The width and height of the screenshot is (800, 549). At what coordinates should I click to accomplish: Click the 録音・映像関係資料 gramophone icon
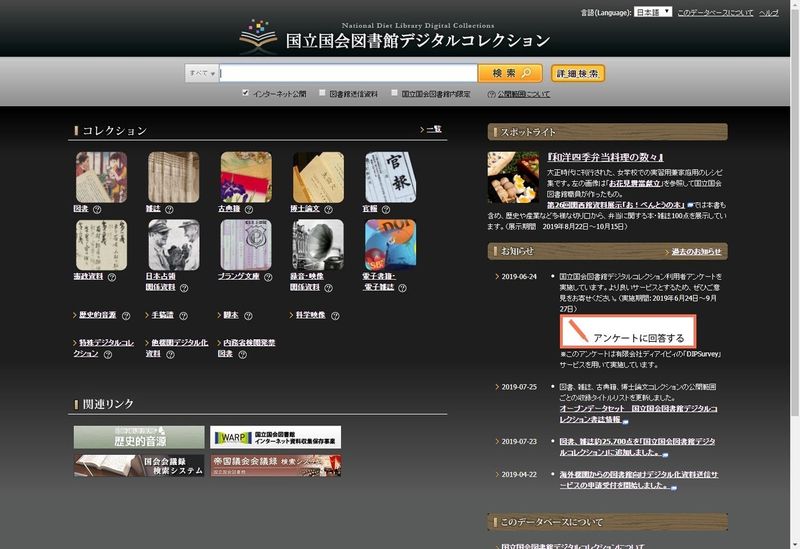(317, 245)
